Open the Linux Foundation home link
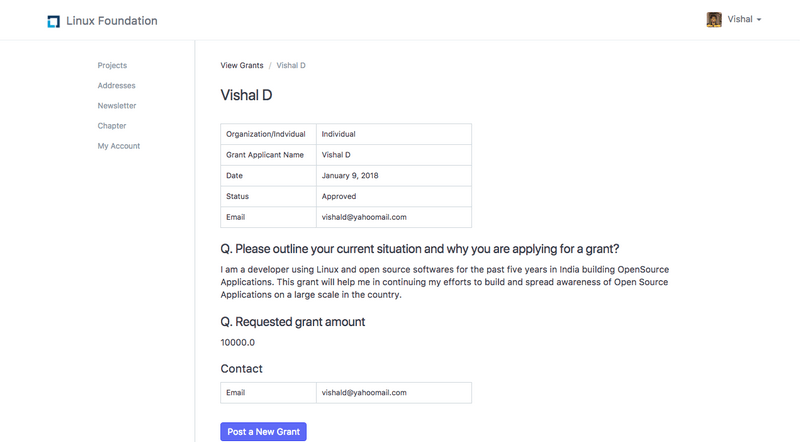The width and height of the screenshot is (800, 442). click(x=111, y=21)
